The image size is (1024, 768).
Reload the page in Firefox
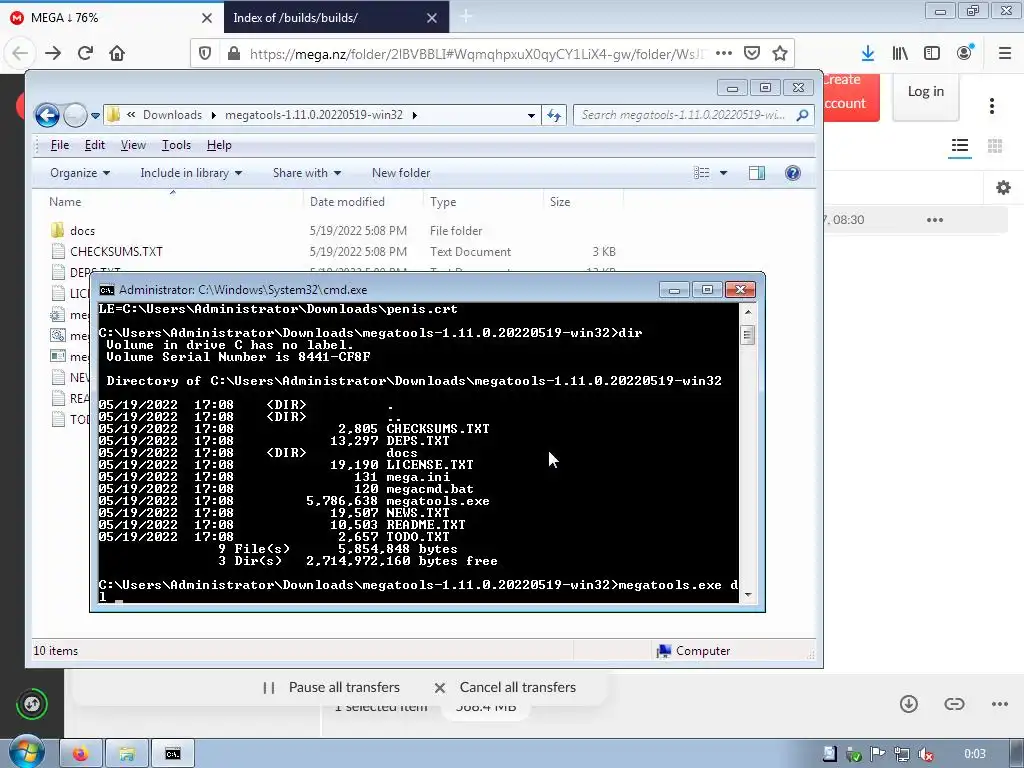[85, 53]
